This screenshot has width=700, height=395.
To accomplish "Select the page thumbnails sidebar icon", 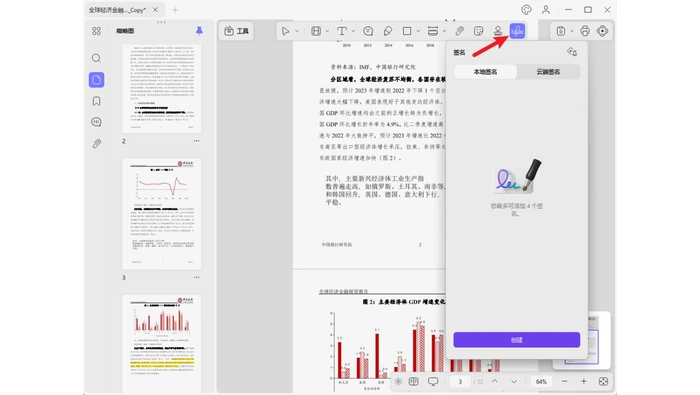I will tap(96, 80).
